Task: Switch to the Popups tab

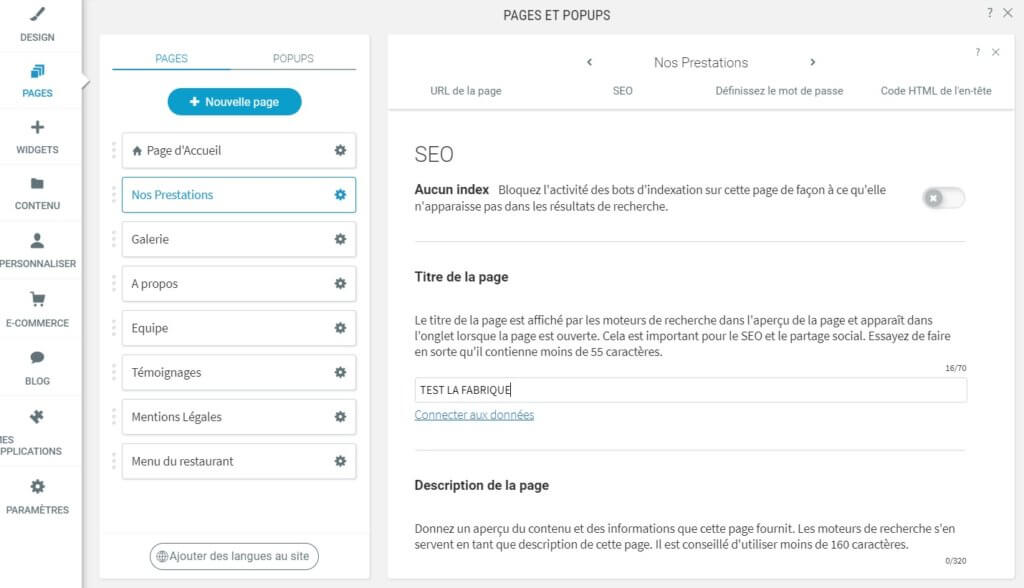Action: tap(293, 58)
